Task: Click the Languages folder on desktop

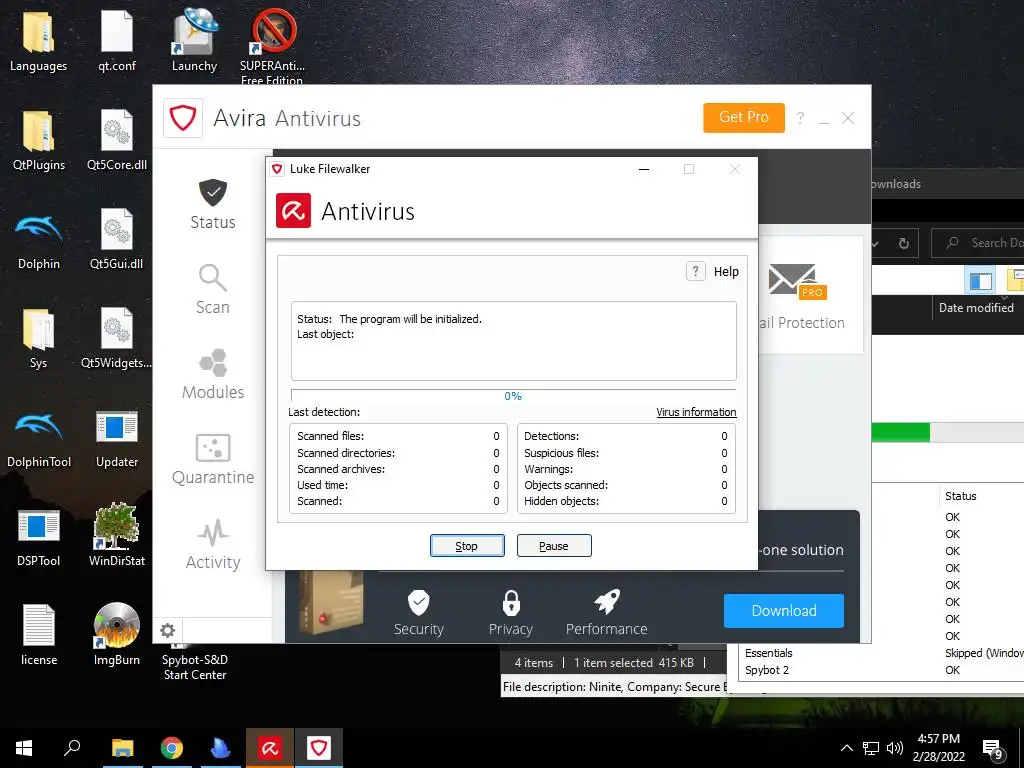Action: (x=39, y=40)
